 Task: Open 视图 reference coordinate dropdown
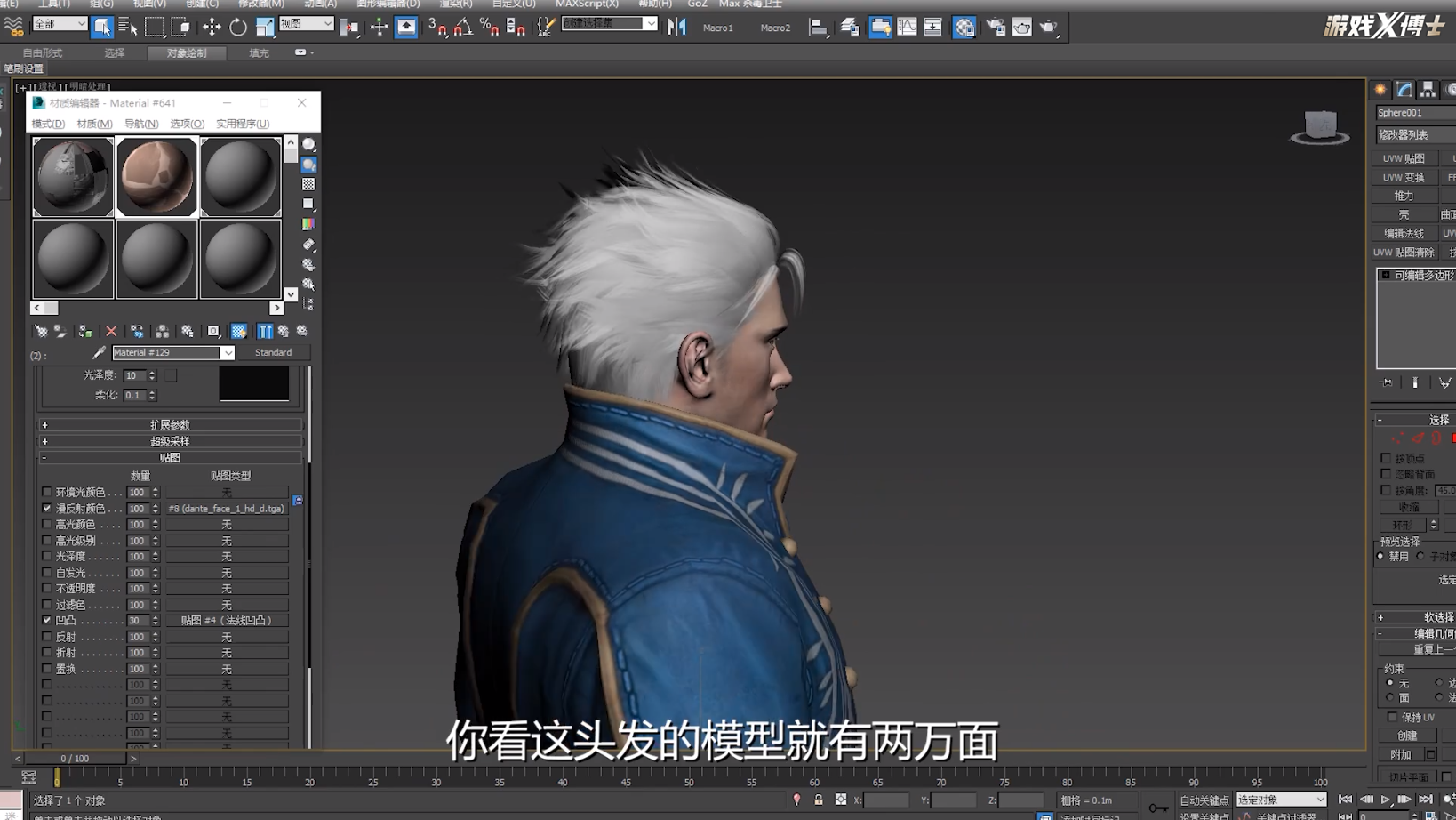click(x=307, y=24)
